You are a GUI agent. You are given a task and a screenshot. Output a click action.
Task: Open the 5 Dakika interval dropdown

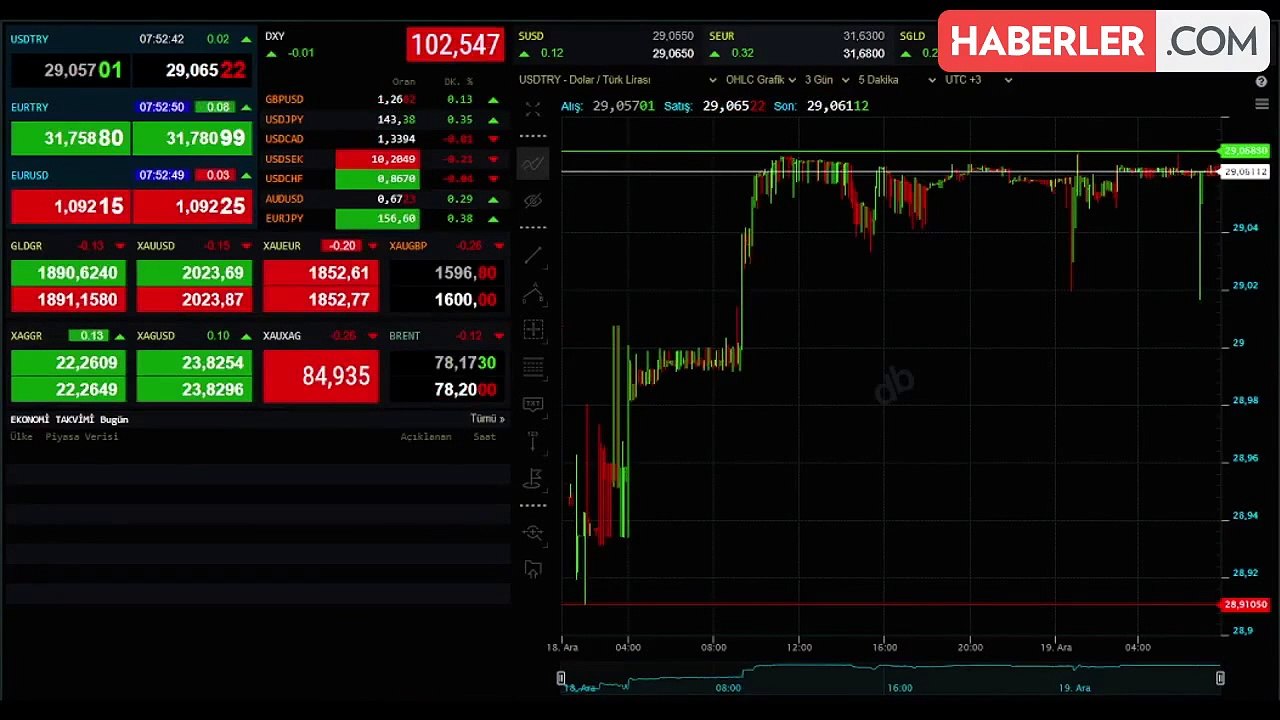(x=897, y=80)
